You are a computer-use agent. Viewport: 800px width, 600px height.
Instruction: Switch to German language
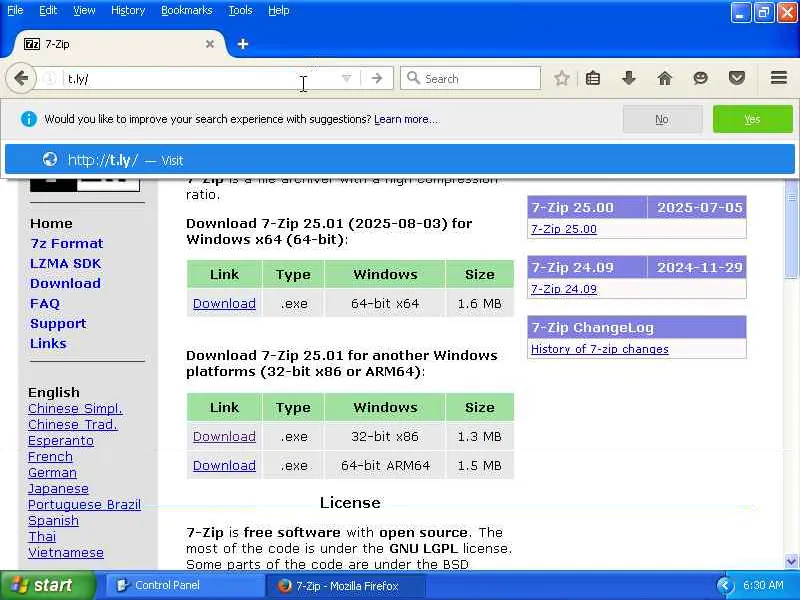(x=52, y=472)
